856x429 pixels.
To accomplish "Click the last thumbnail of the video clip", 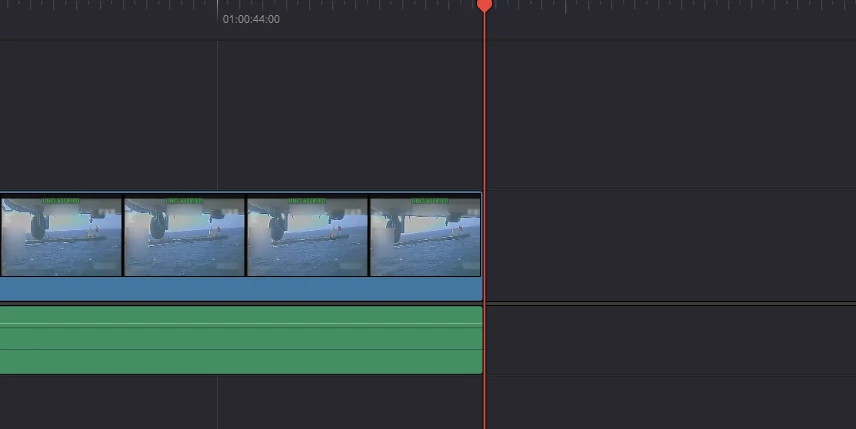I will point(425,237).
